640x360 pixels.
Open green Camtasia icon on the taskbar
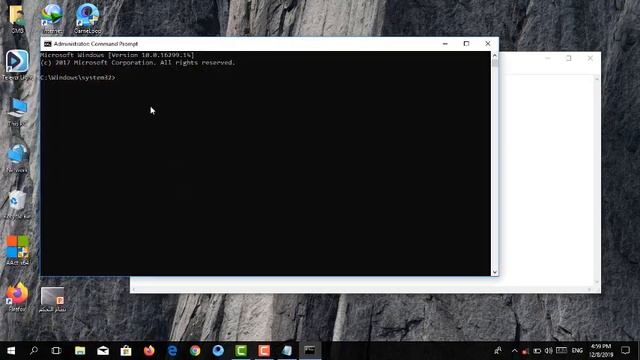click(241, 350)
